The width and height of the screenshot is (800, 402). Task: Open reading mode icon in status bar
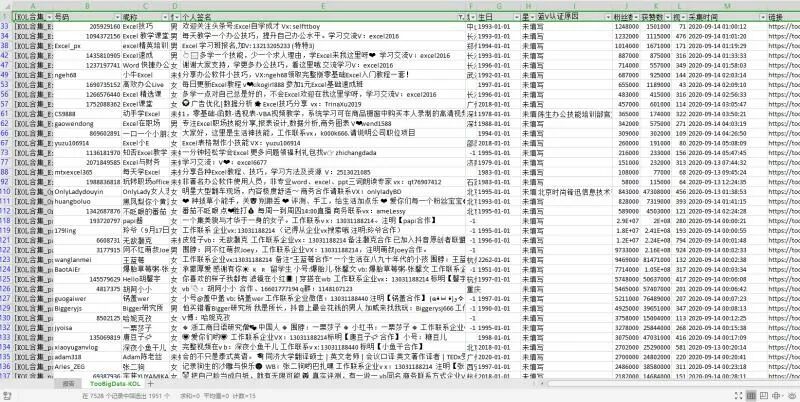[x=777, y=396]
